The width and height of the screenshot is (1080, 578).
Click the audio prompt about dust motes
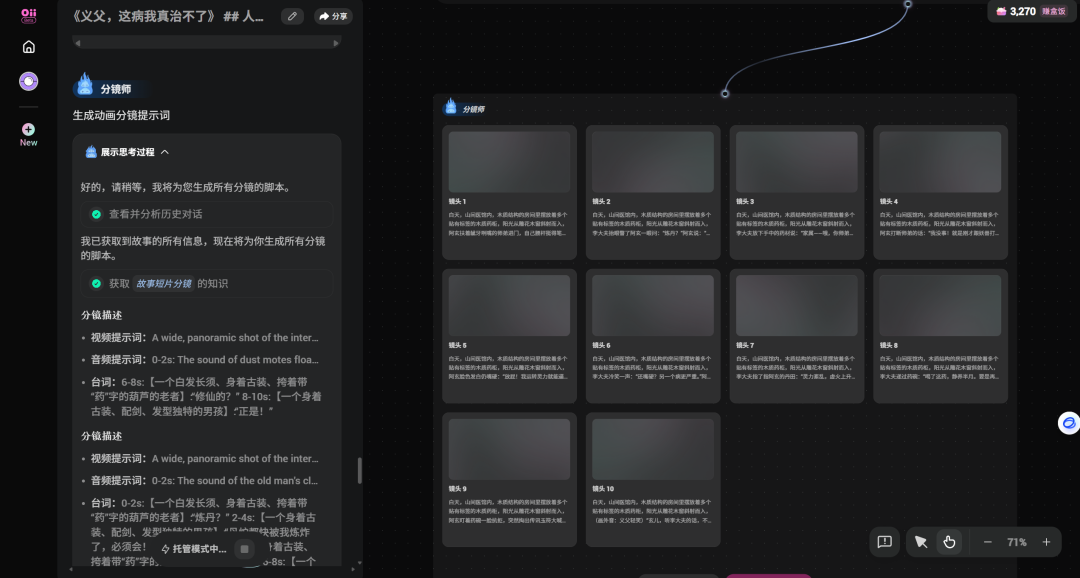205,360
